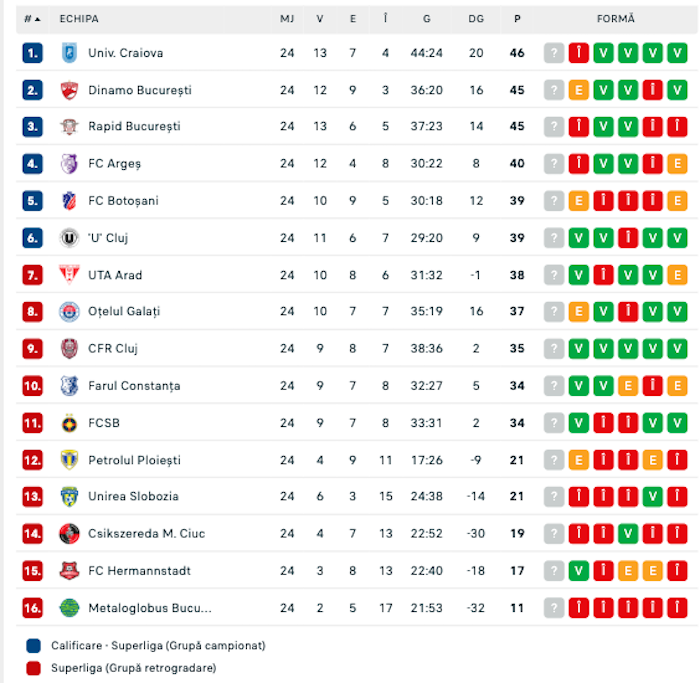This screenshot has width=700, height=683.
Task: Open the Oțelul Galați club crest
Action: pos(69,311)
